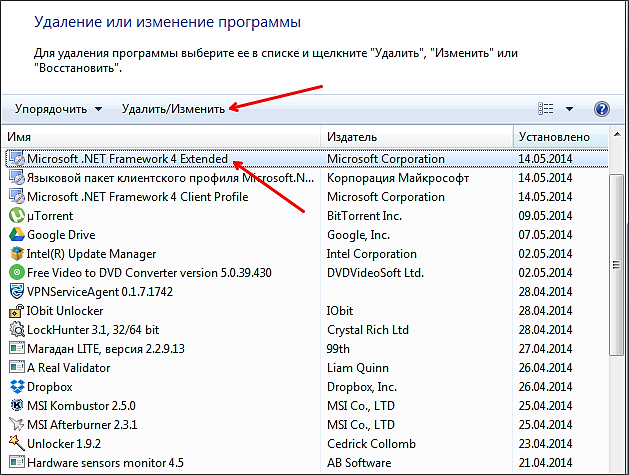The height and width of the screenshot is (475, 629).
Task: Sort by the Издатель column header
Action: point(415,136)
